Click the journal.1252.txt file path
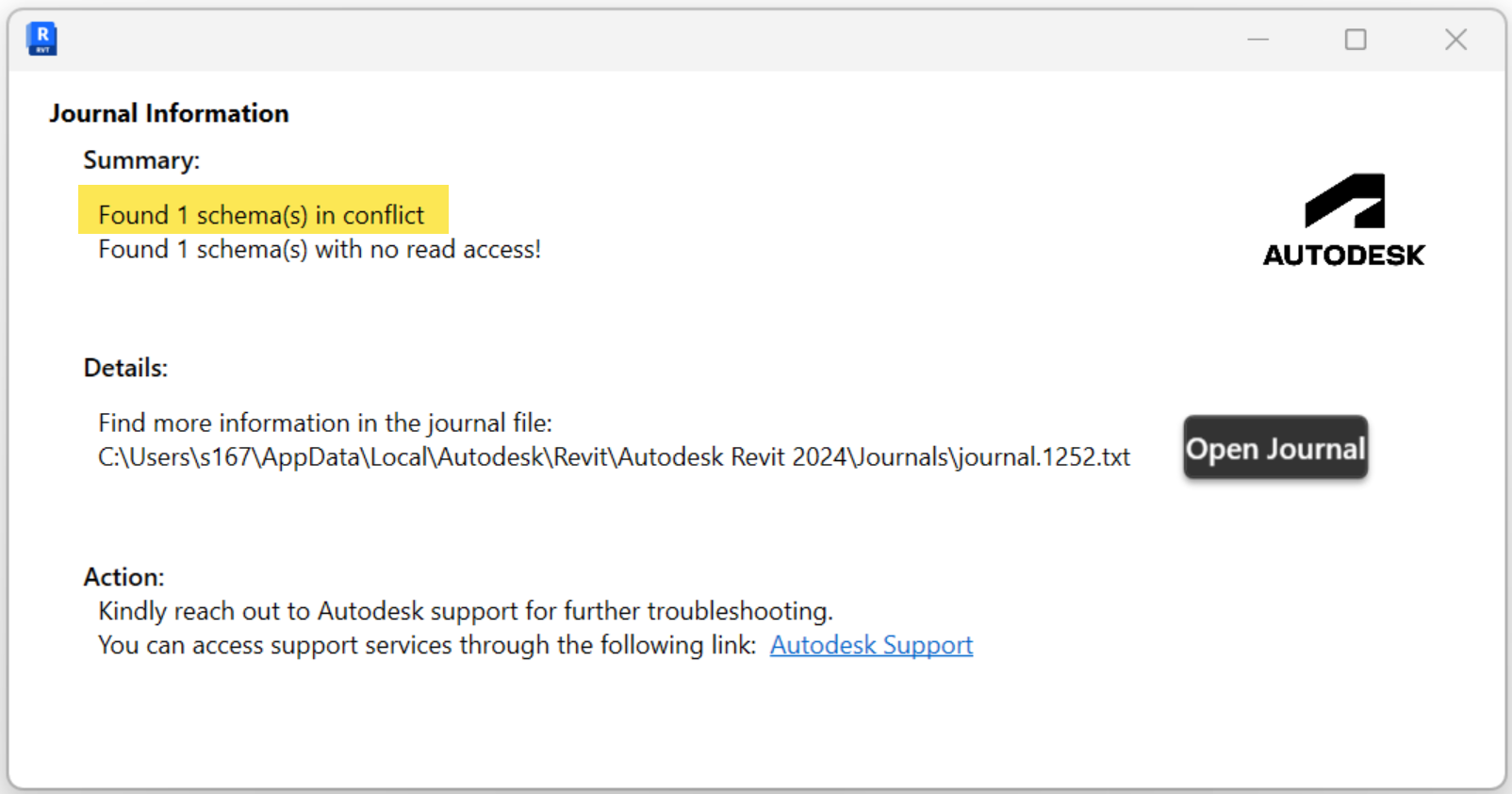Image resolution: width=1512 pixels, height=794 pixels. [x=614, y=457]
